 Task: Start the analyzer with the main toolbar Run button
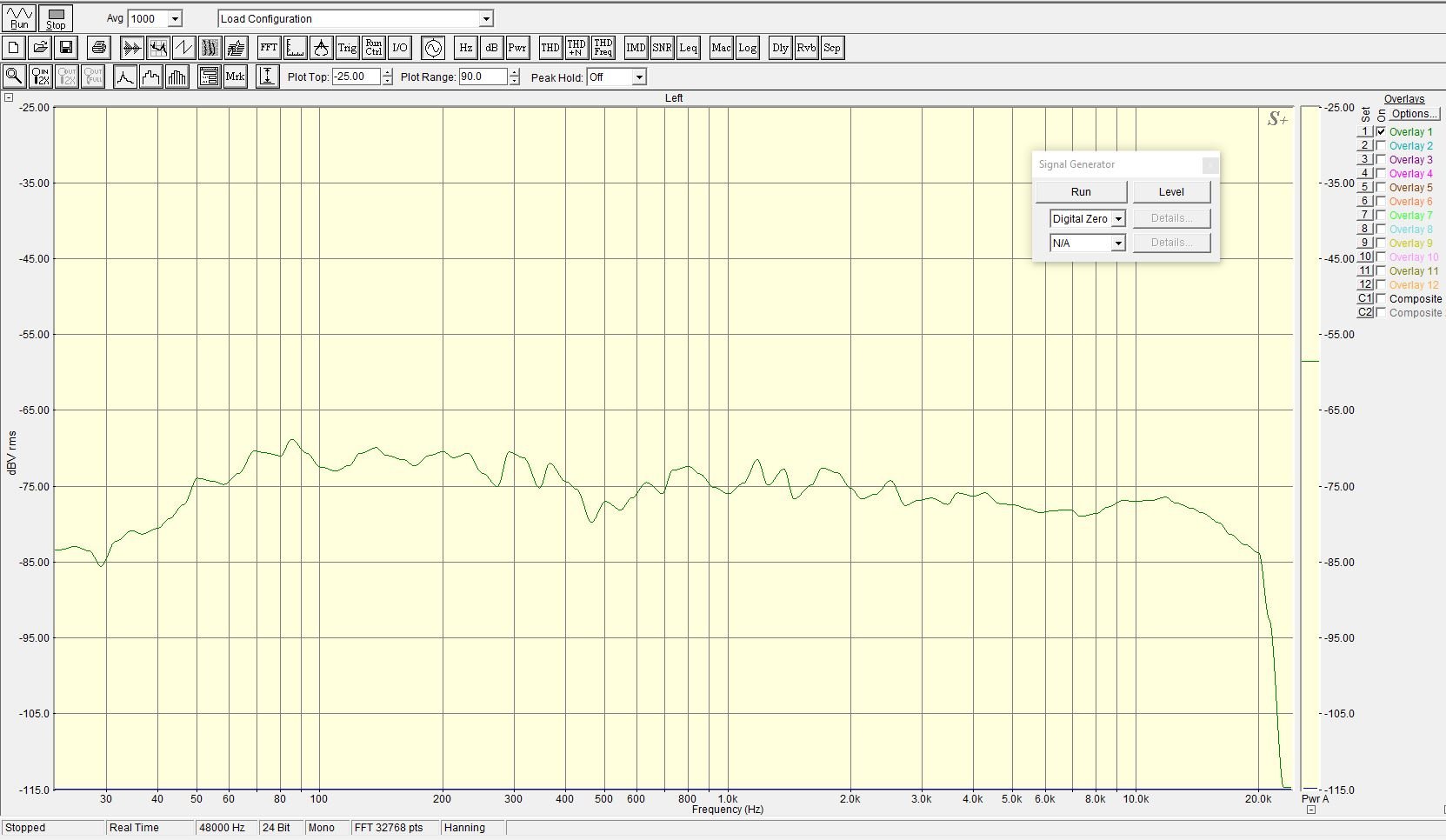(19, 18)
